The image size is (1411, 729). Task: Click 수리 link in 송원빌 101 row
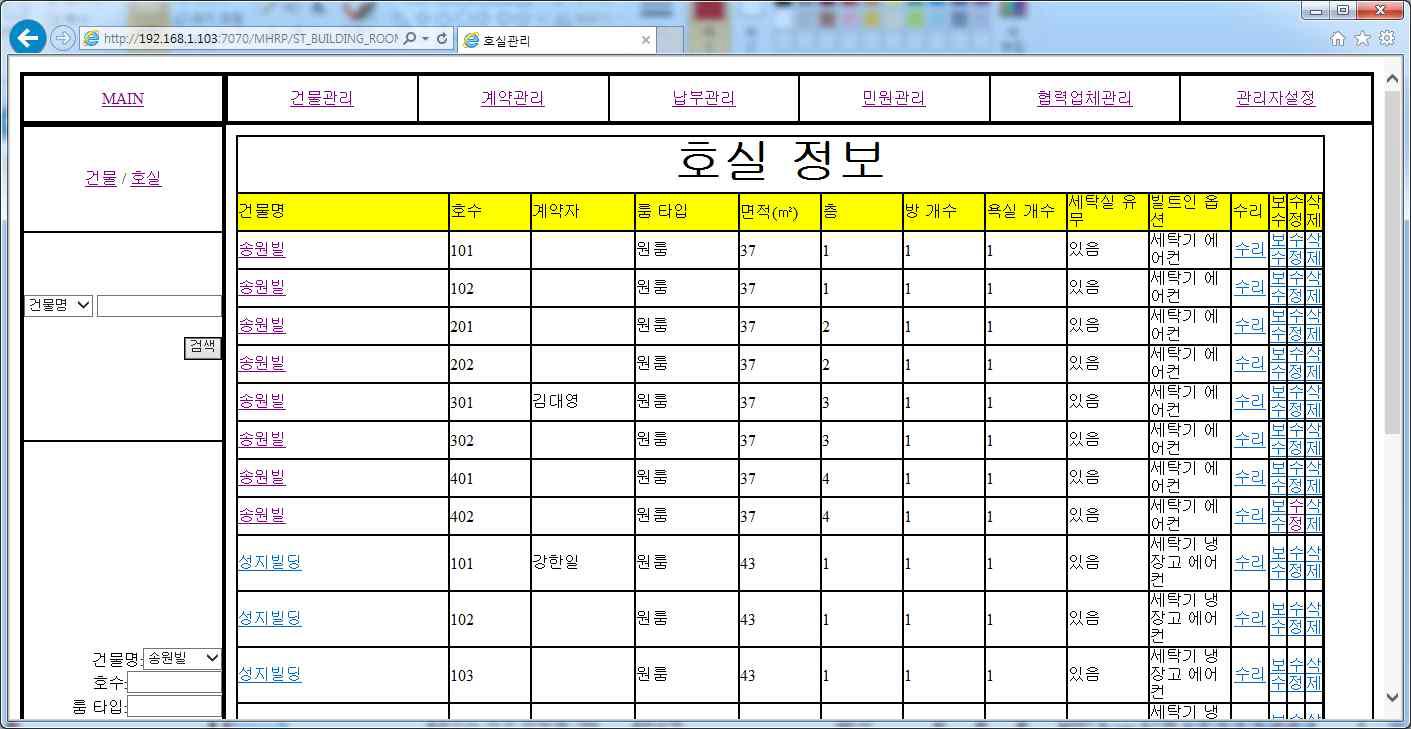point(1249,250)
